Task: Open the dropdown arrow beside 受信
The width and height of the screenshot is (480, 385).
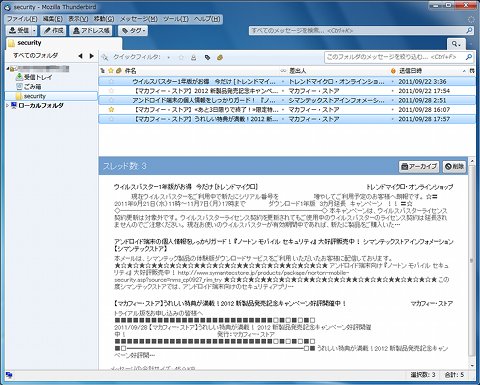Action: click(34, 31)
